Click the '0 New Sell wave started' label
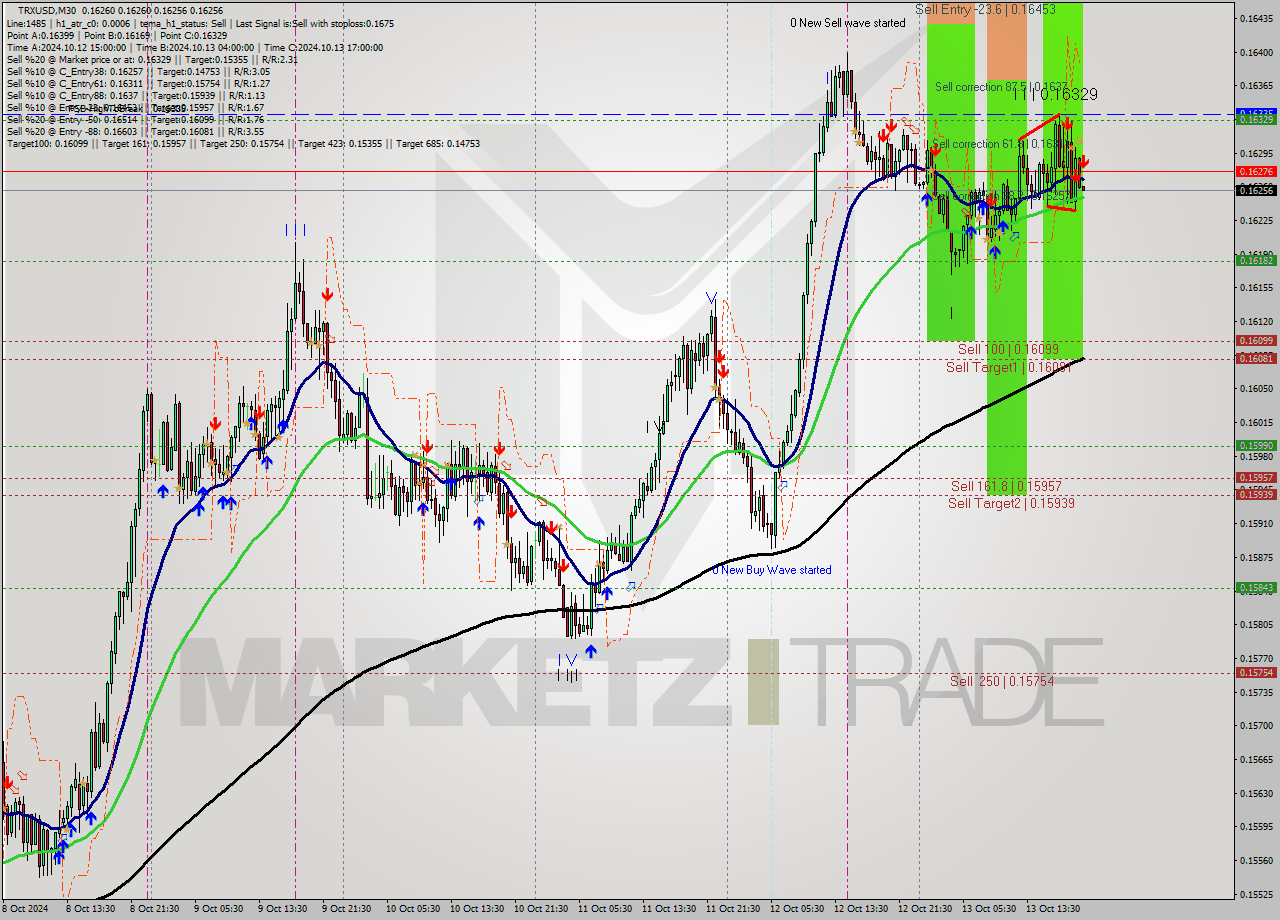 (x=848, y=23)
